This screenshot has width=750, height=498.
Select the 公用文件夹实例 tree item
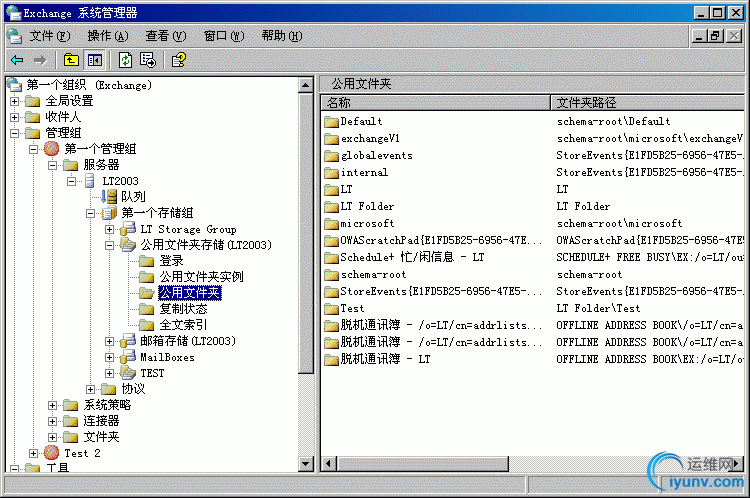tap(201, 277)
